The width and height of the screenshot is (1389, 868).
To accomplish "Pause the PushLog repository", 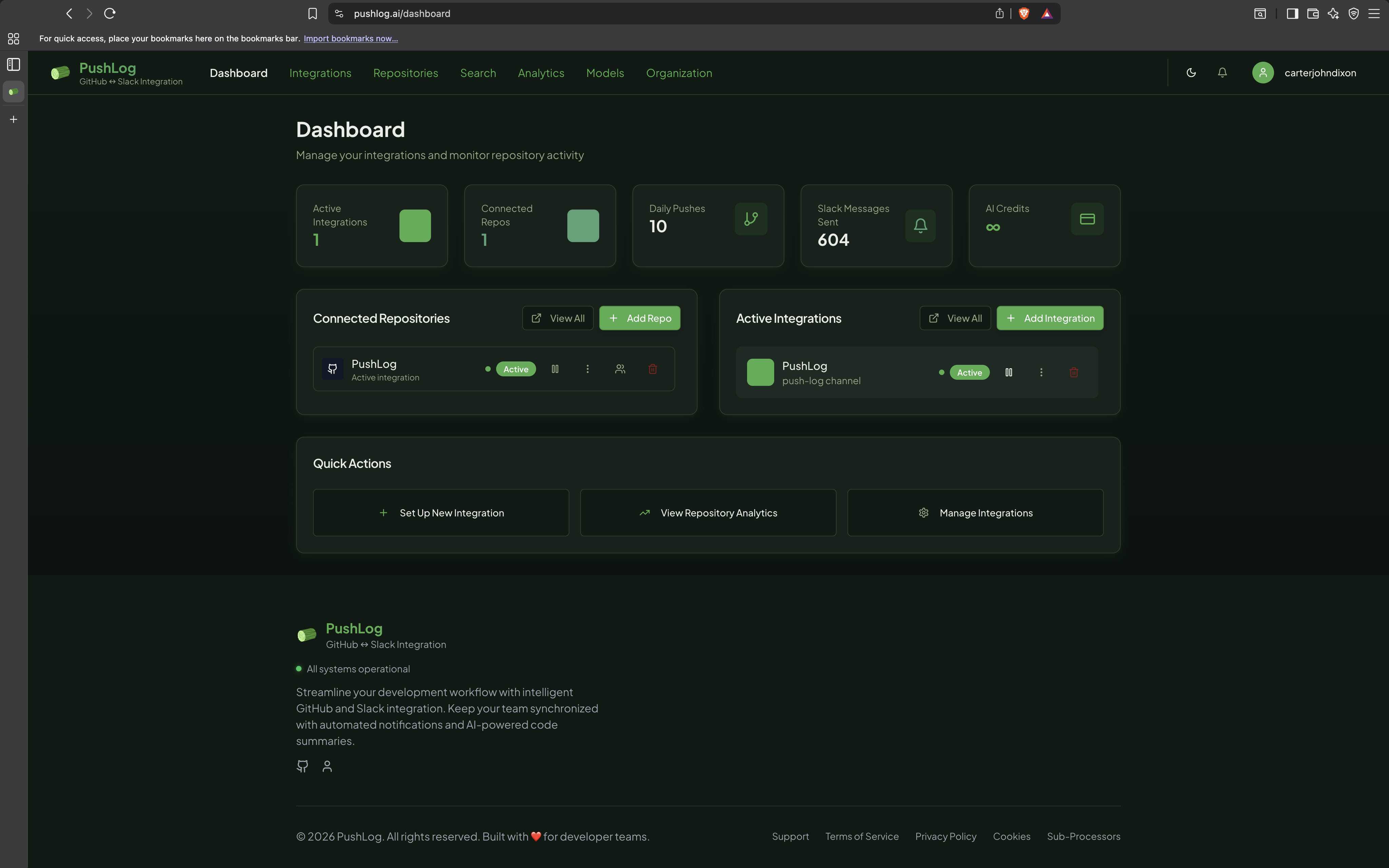I will click(555, 369).
